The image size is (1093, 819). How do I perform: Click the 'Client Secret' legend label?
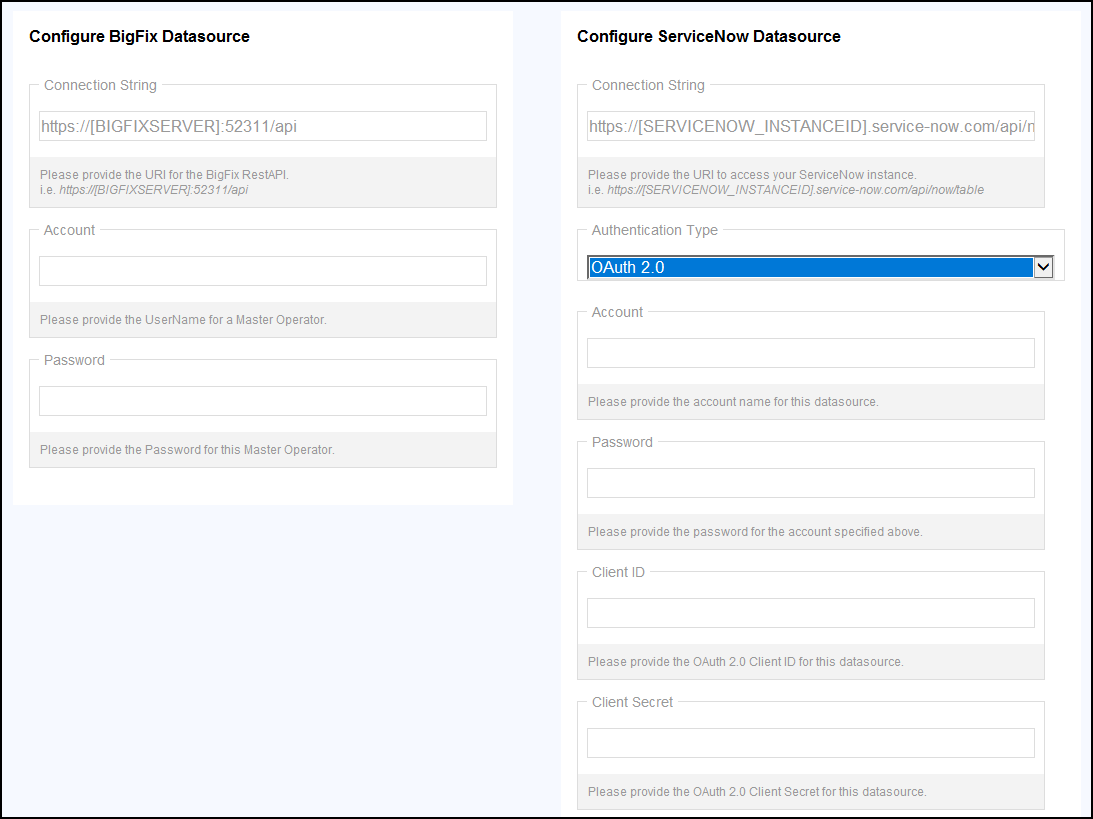632,702
